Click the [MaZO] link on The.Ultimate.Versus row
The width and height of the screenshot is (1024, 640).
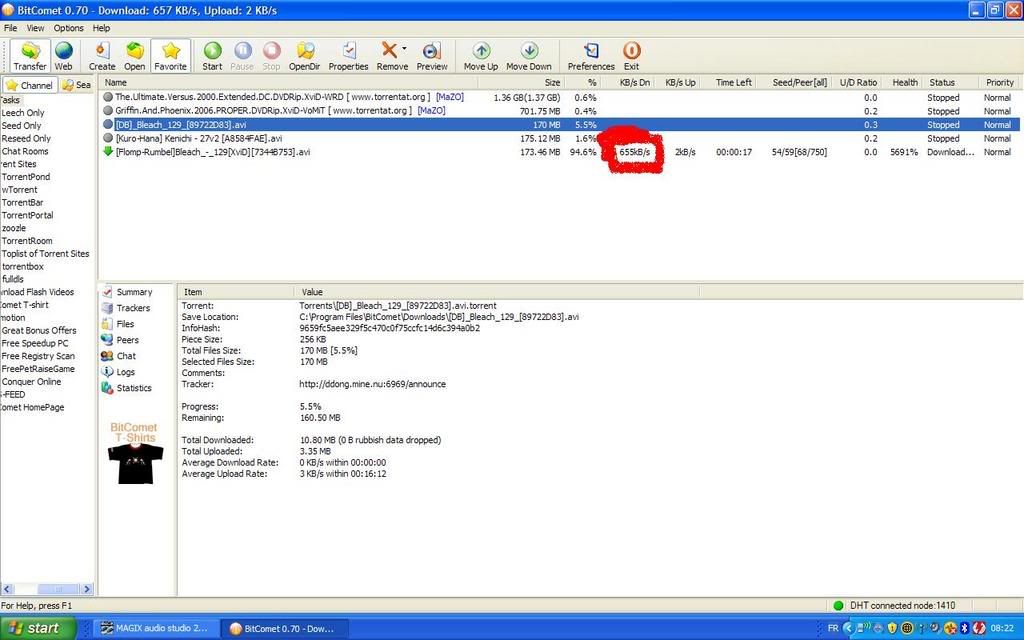pyautogui.click(x=450, y=97)
